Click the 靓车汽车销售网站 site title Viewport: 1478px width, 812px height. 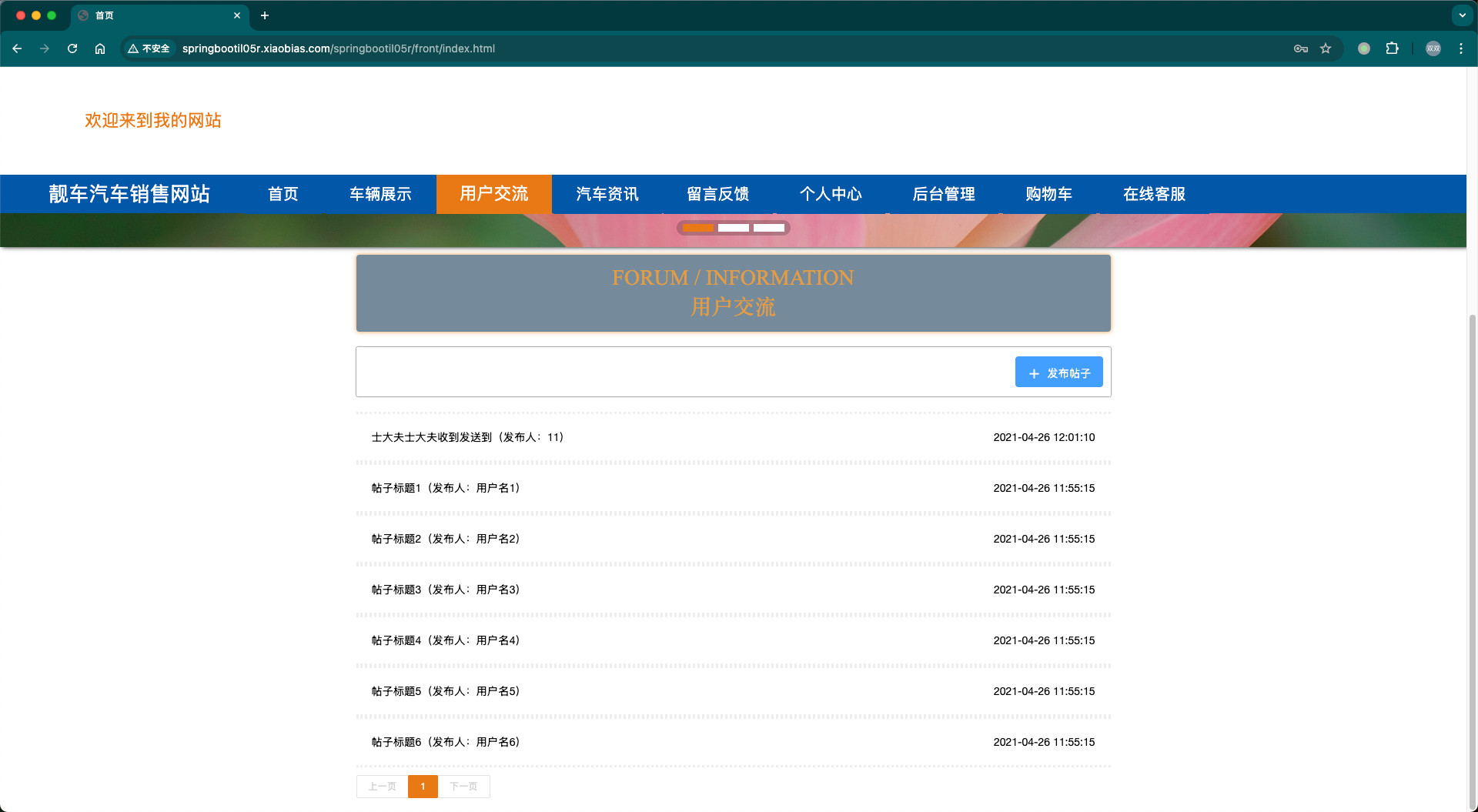point(129,194)
